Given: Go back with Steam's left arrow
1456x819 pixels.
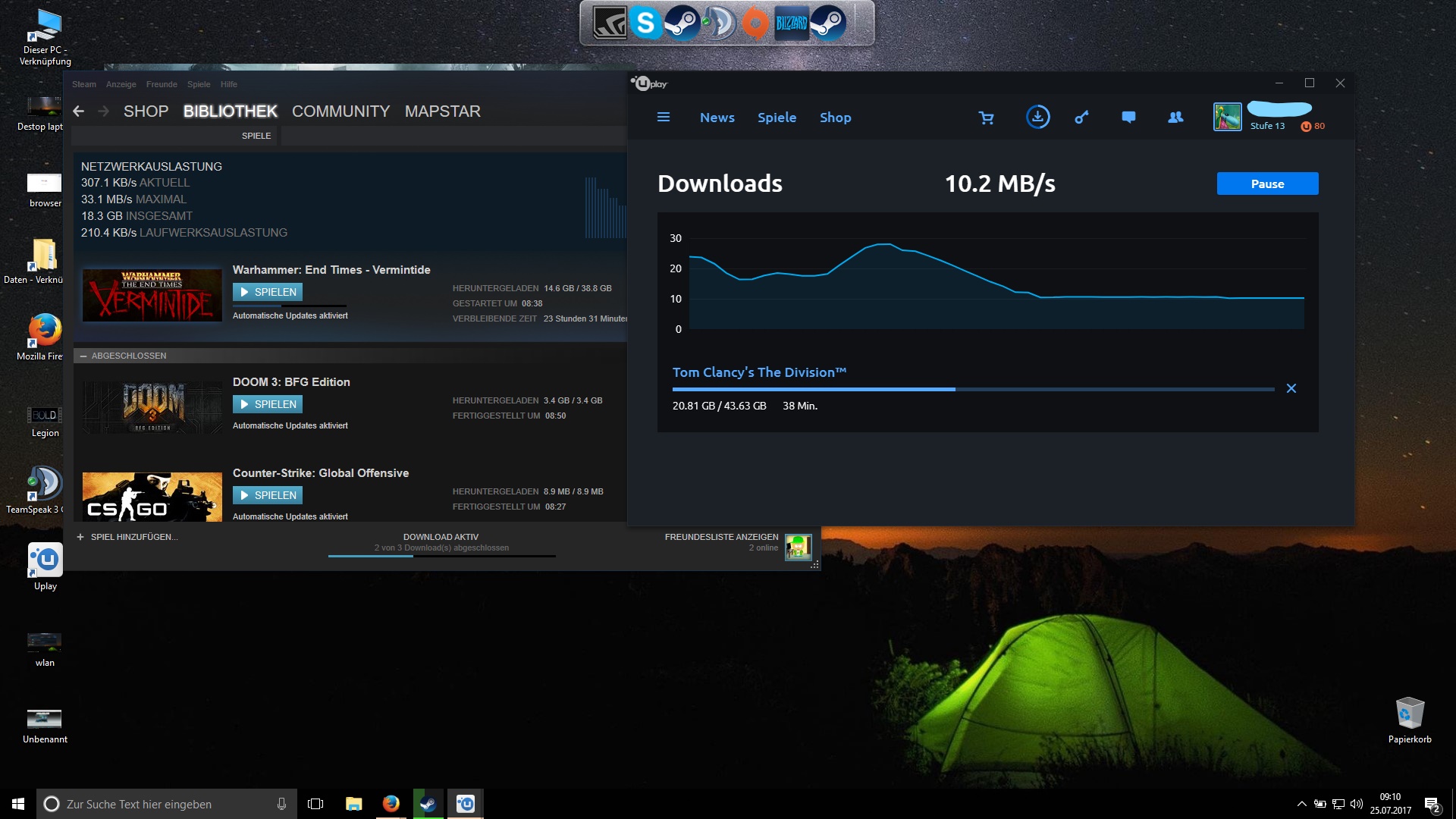Looking at the screenshot, I should [x=79, y=111].
